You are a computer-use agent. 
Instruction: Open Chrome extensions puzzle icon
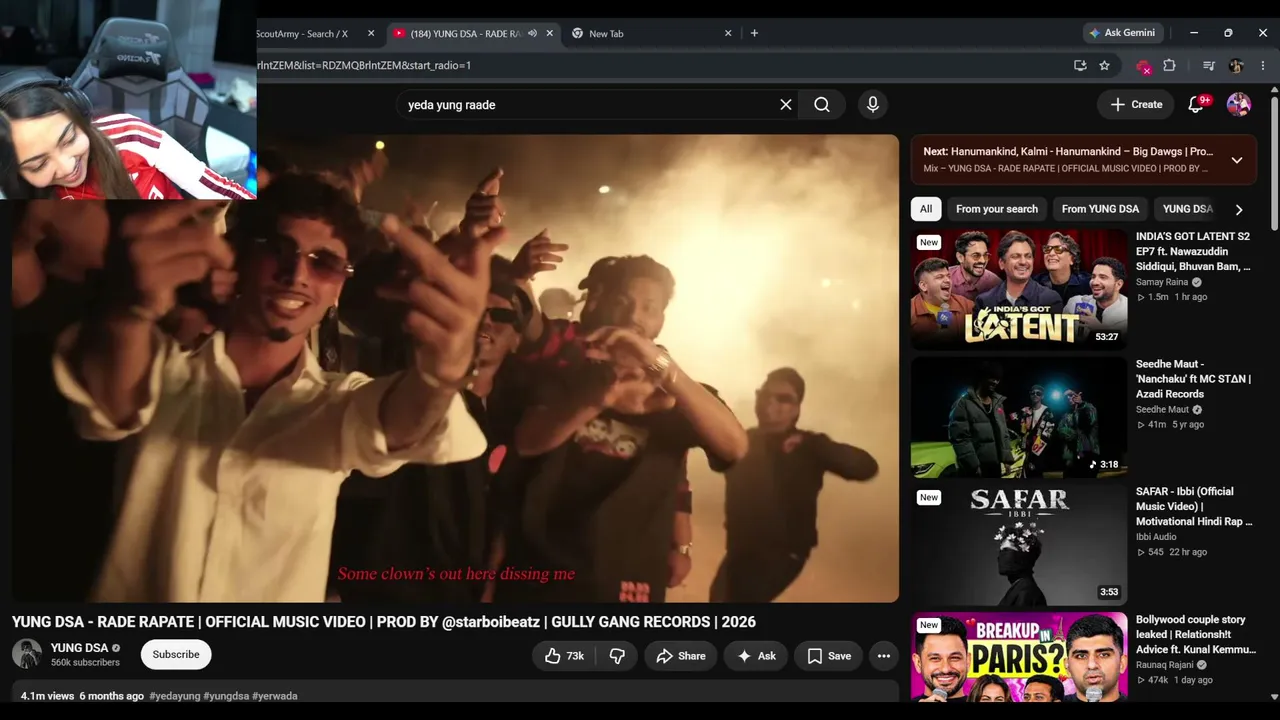pos(1169,65)
